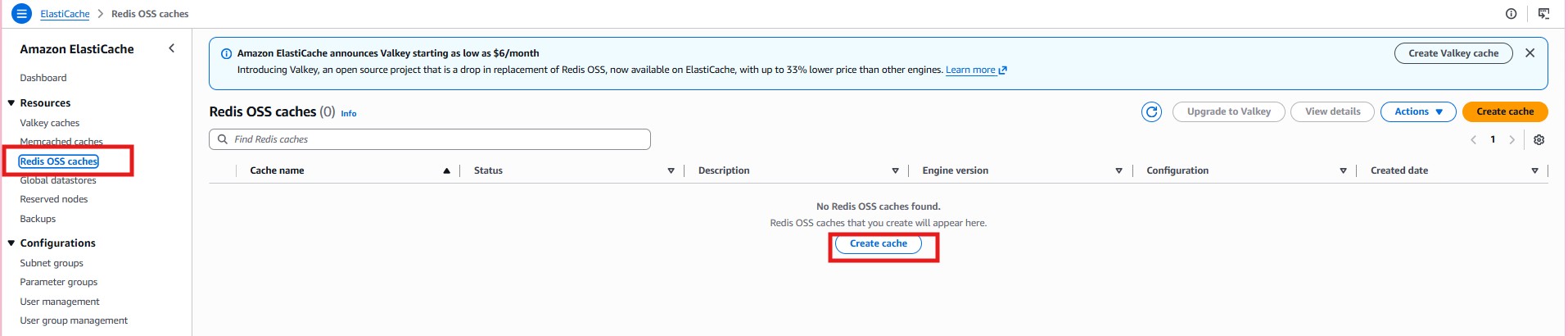Focus the Find Redis caches field
The image size is (1568, 336).
[x=430, y=139]
